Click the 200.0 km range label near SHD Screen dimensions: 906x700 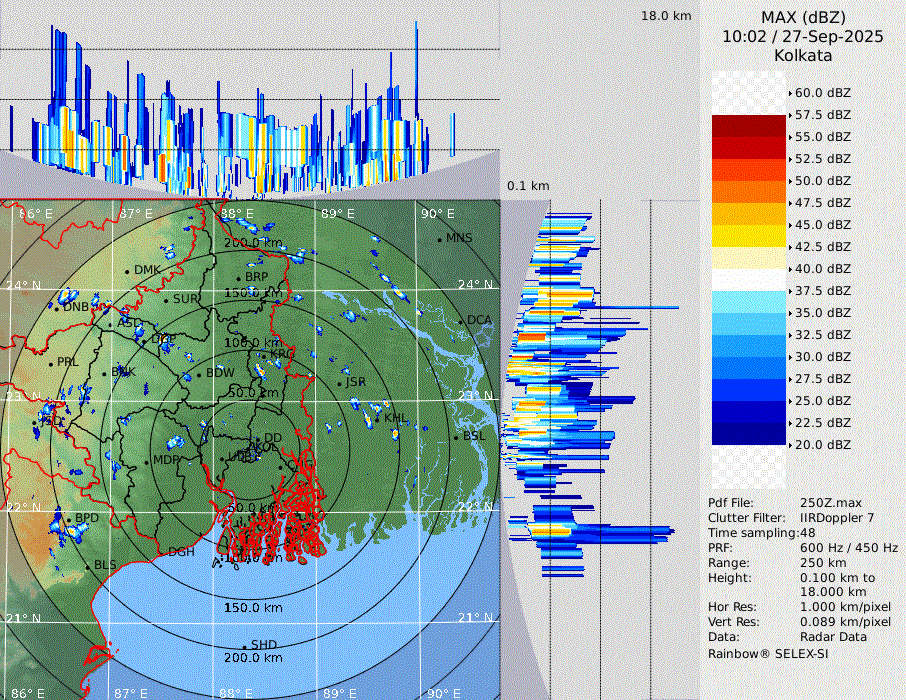pos(253,658)
